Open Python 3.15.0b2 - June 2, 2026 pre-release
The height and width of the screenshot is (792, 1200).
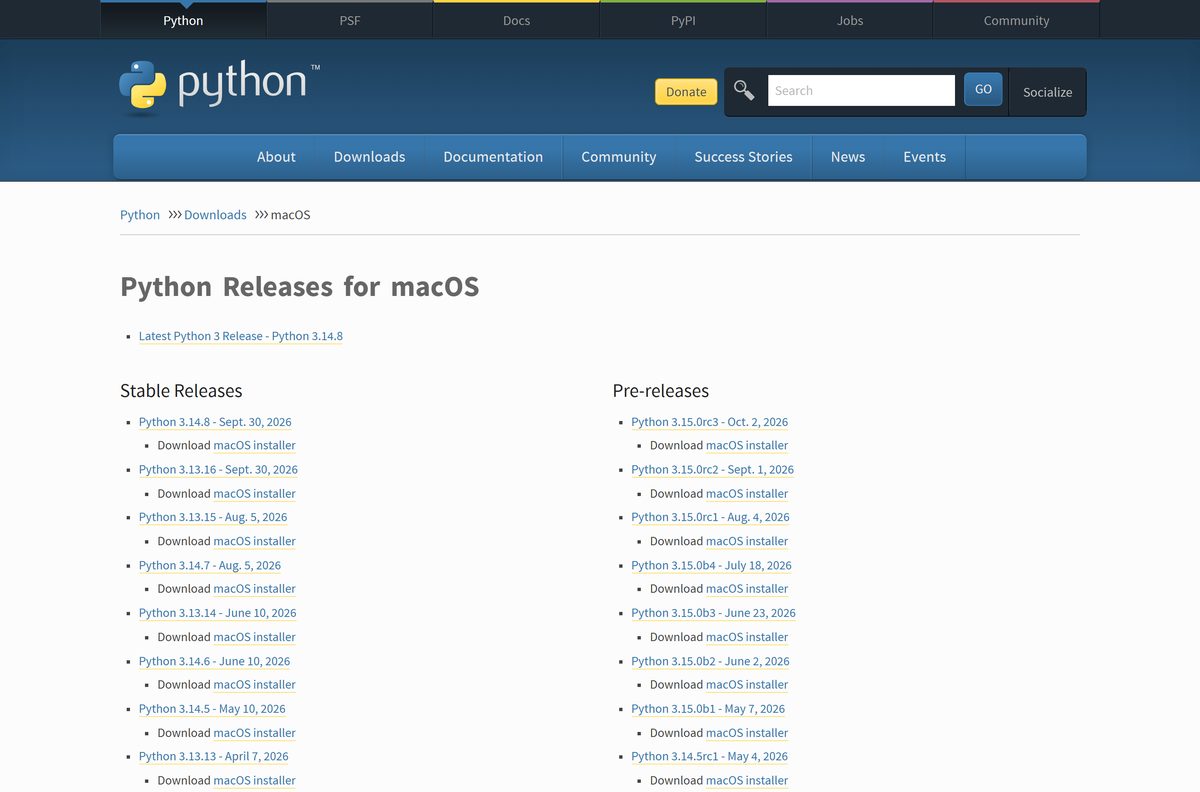710,661
